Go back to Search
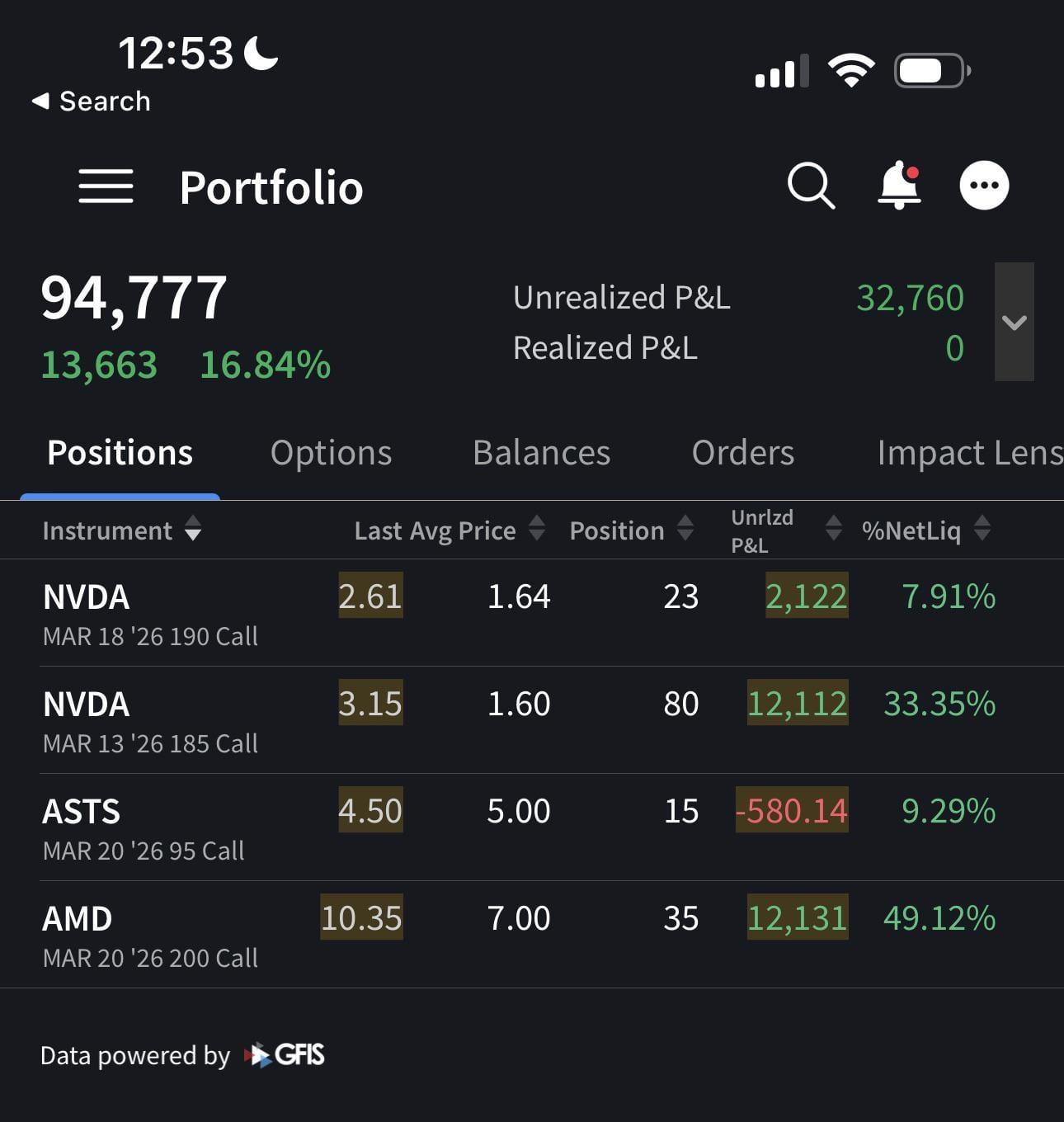 [91, 101]
